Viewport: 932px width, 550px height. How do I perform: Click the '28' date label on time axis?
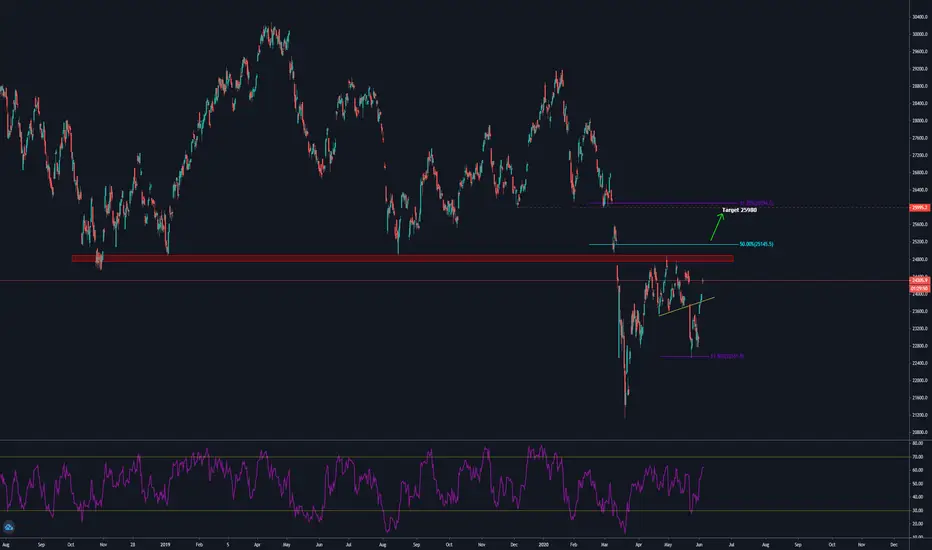point(133,544)
